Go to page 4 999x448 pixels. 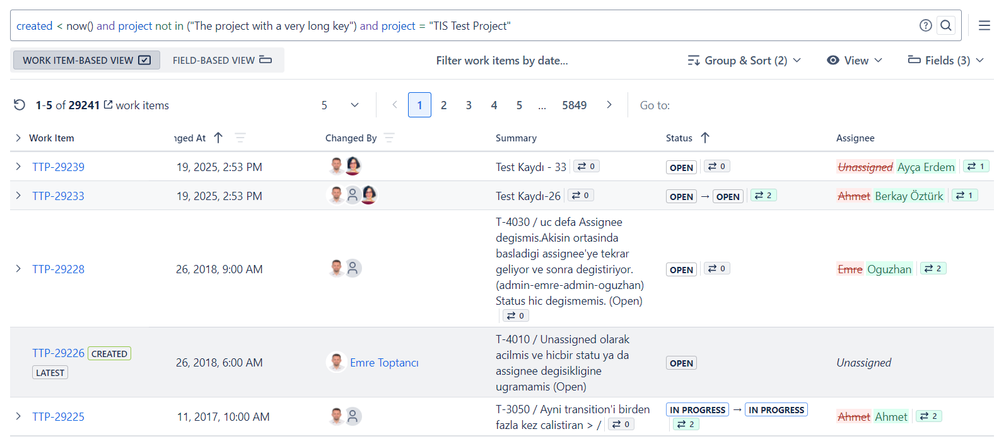point(494,105)
